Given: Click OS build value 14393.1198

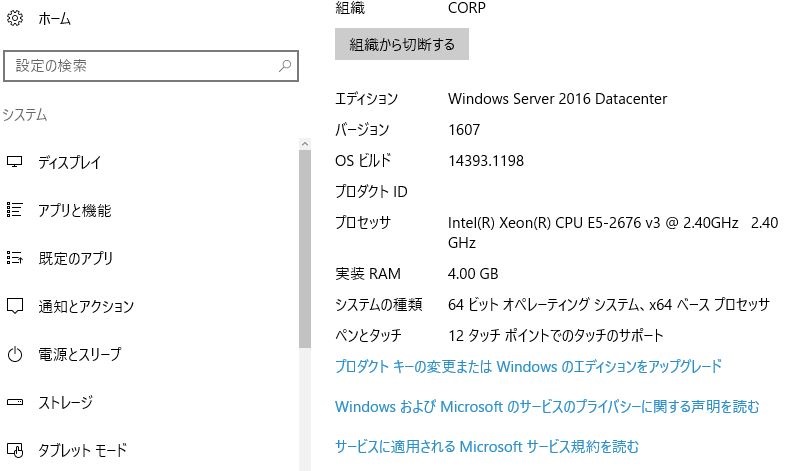Looking at the screenshot, I should pos(486,161).
